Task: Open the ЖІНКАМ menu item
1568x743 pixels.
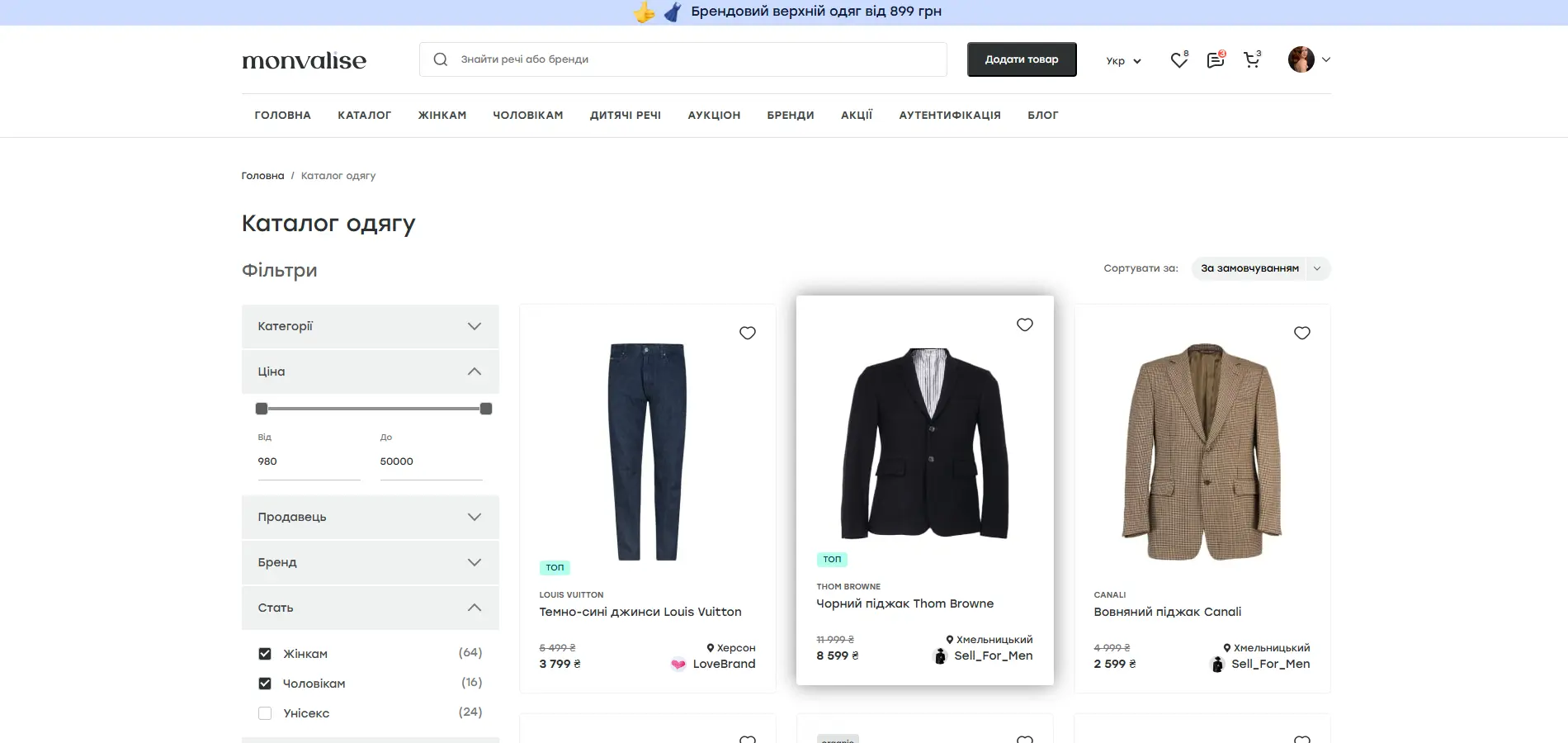Action: [442, 116]
